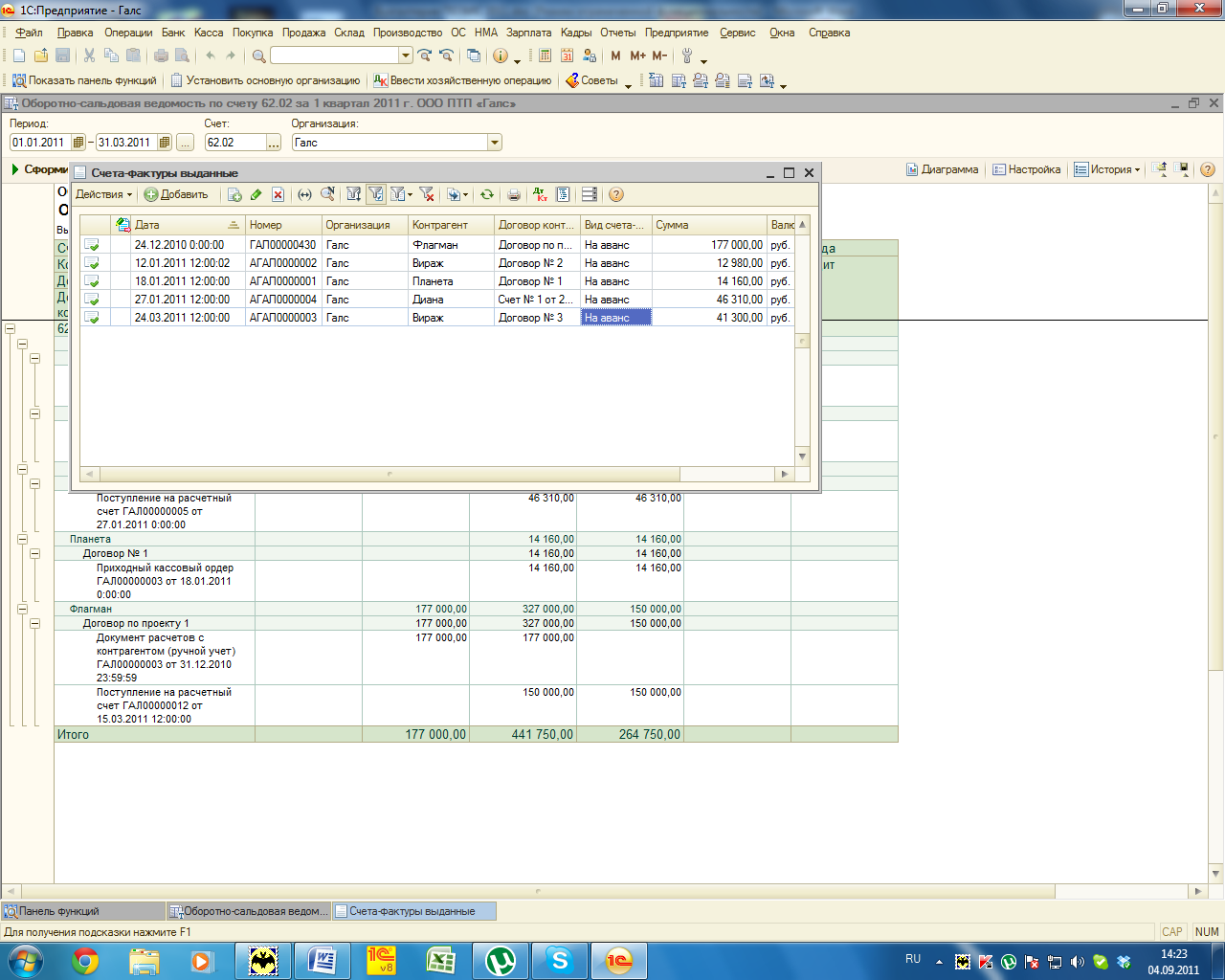Click the yellow question help icon in invoices window
Viewport: 1225px width, 980px height.
tap(616, 194)
